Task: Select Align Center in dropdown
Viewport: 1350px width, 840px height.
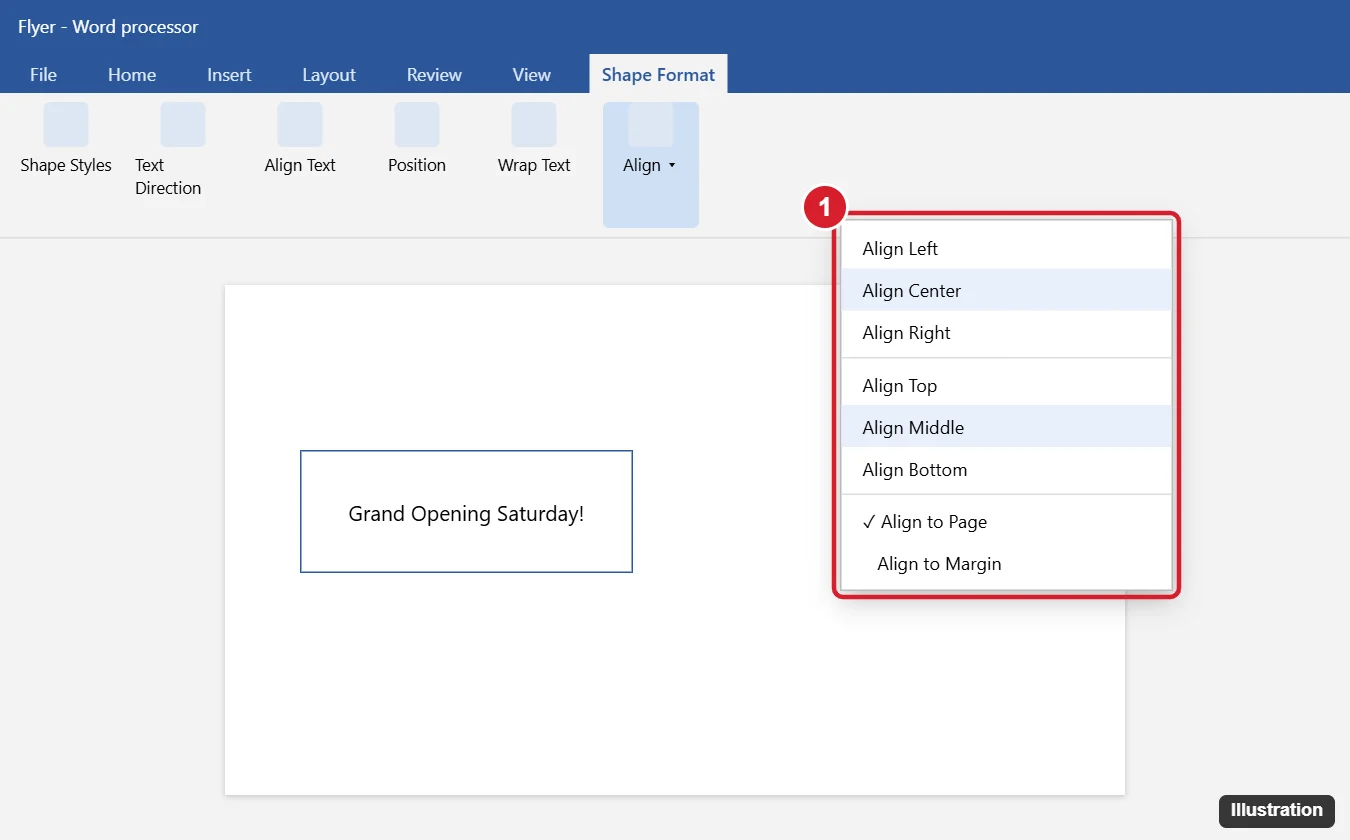Action: click(1006, 291)
